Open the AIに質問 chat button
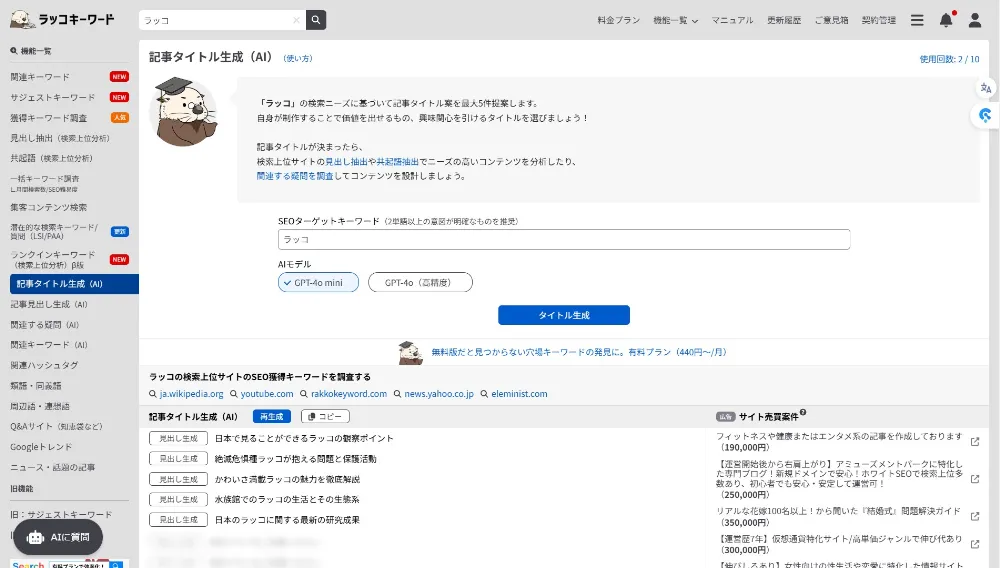This screenshot has width=1000, height=568. pos(58,537)
